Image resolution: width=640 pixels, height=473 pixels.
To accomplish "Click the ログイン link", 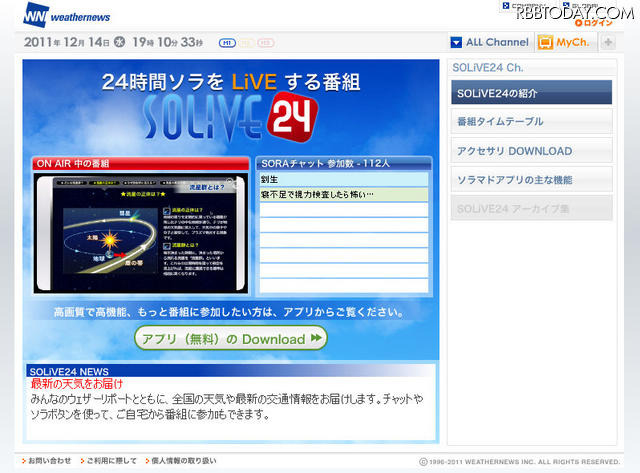I will pos(594,23).
